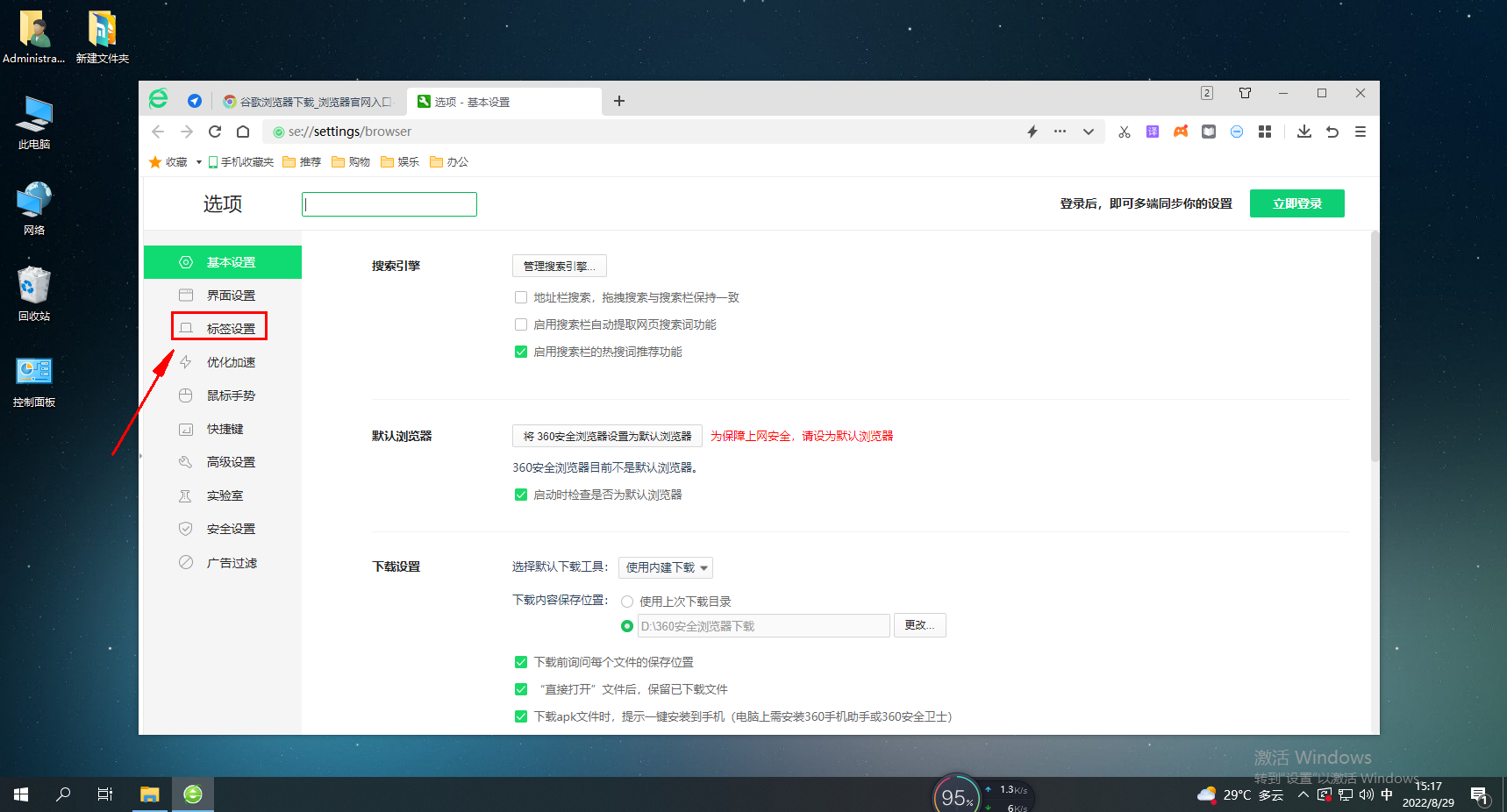Open taskbar search magnifier
The width and height of the screenshot is (1507, 812).
point(63,794)
